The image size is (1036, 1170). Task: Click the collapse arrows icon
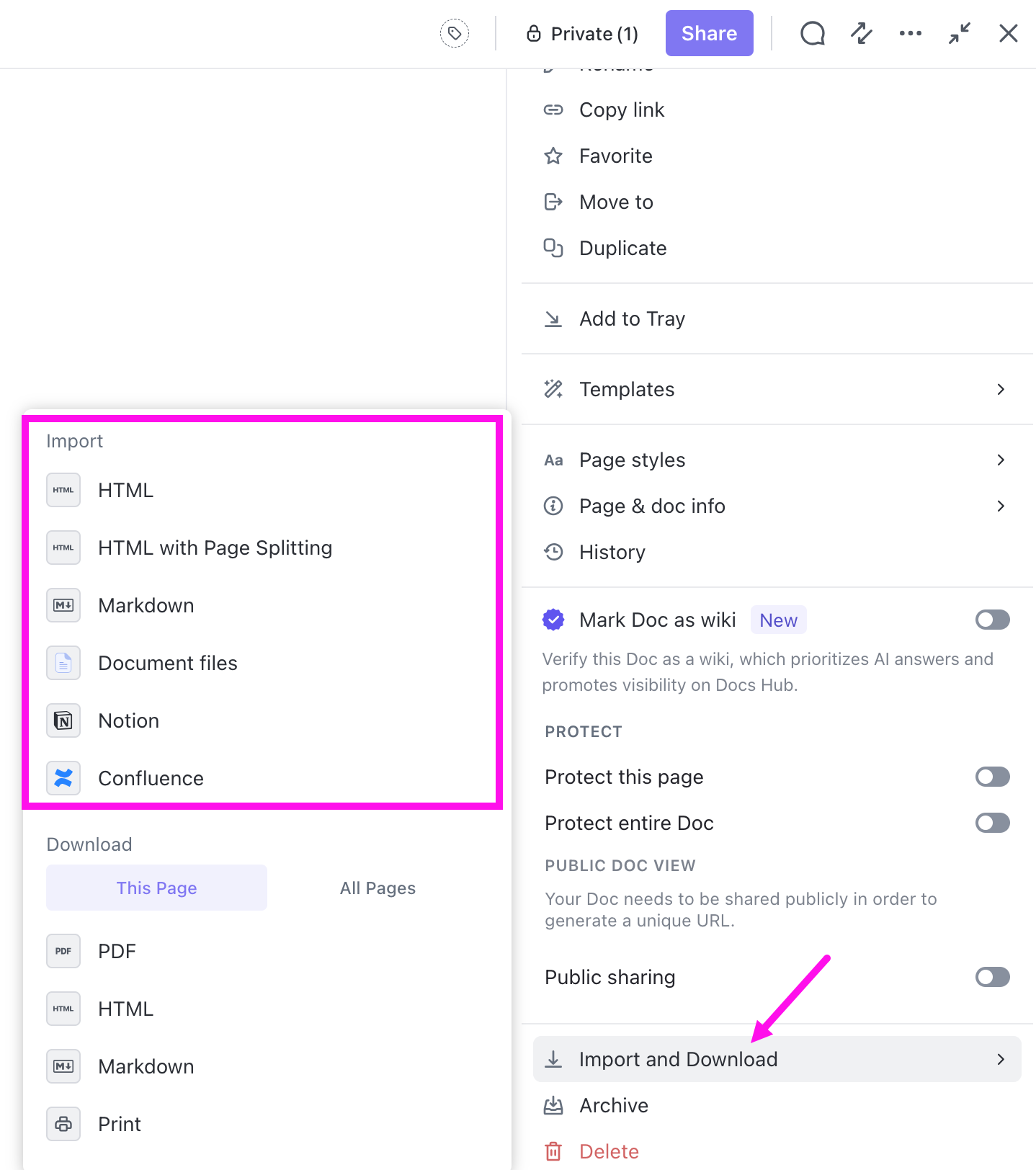(x=959, y=33)
